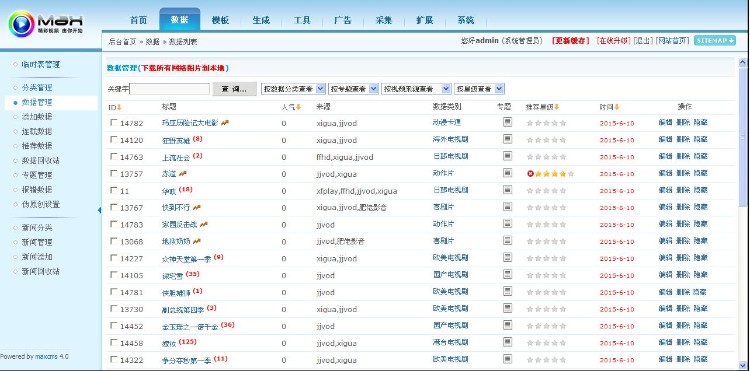This screenshot has height=371, width=750.
Task: Tick checkbox for ID 13767
Action: pyautogui.click(x=113, y=207)
